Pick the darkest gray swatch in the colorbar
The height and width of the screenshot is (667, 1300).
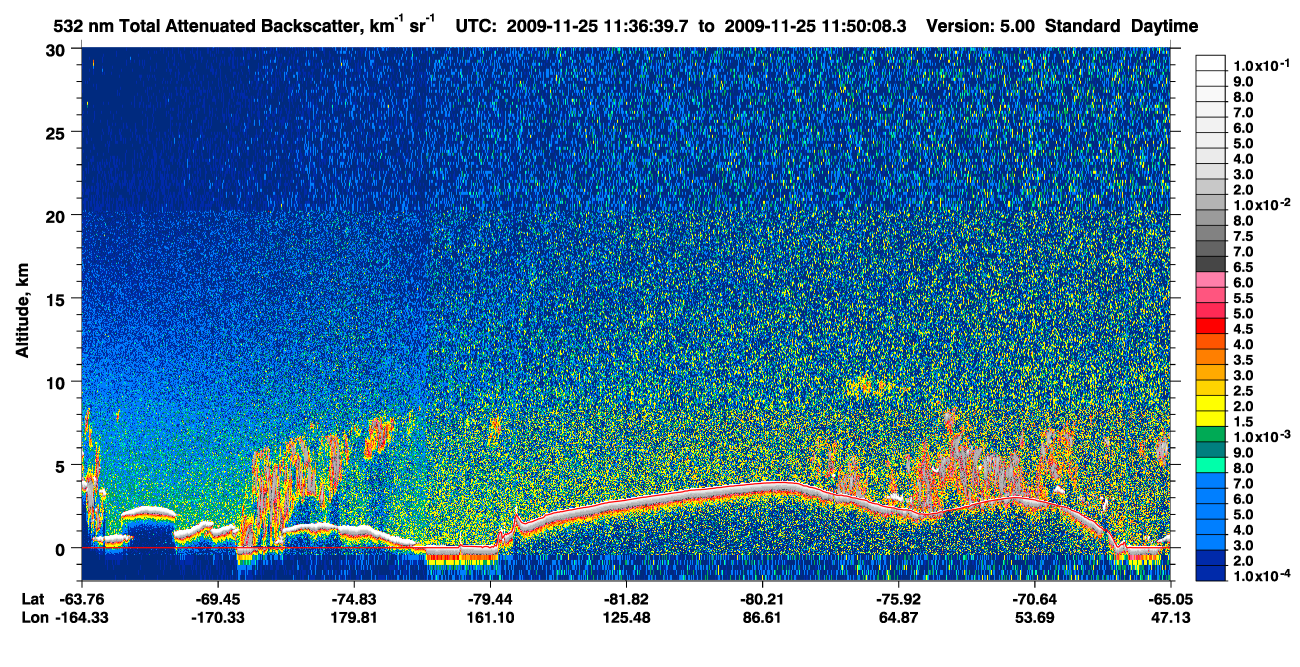1211,264
